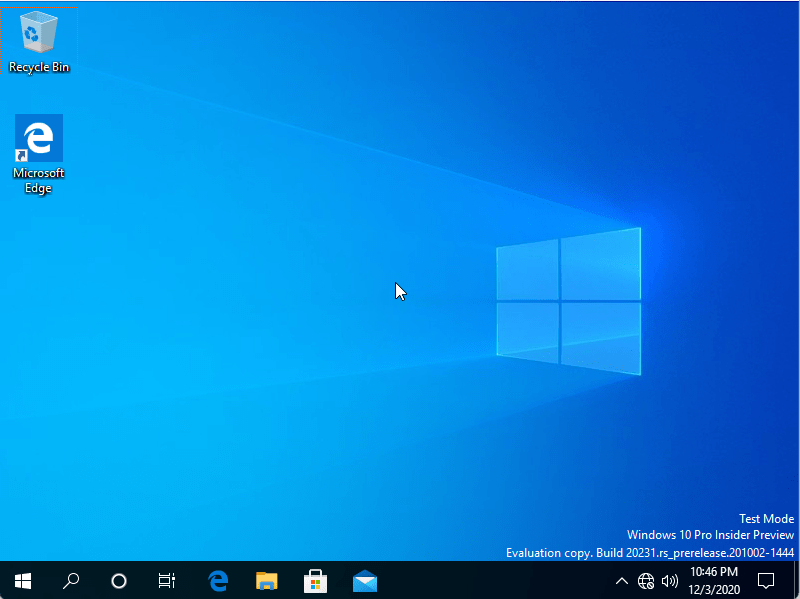Open Task View
The image size is (800, 599).
click(x=167, y=580)
